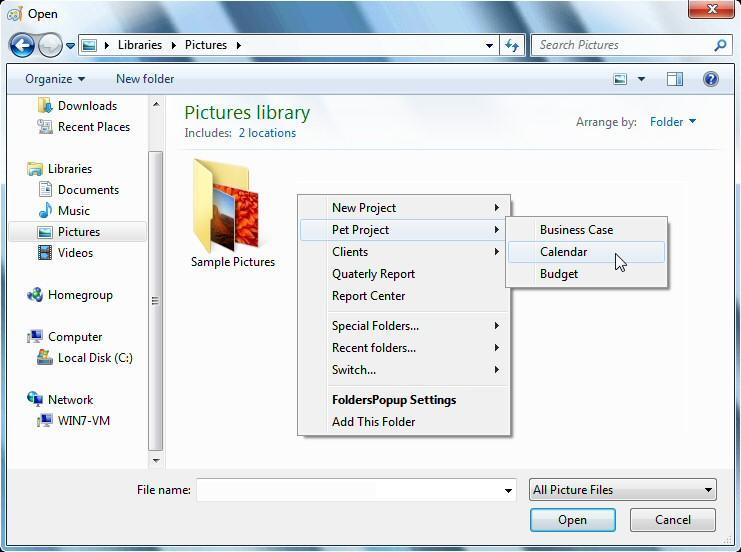Click the Cancel button
Viewport: 741px width, 552px height.
[672, 520]
